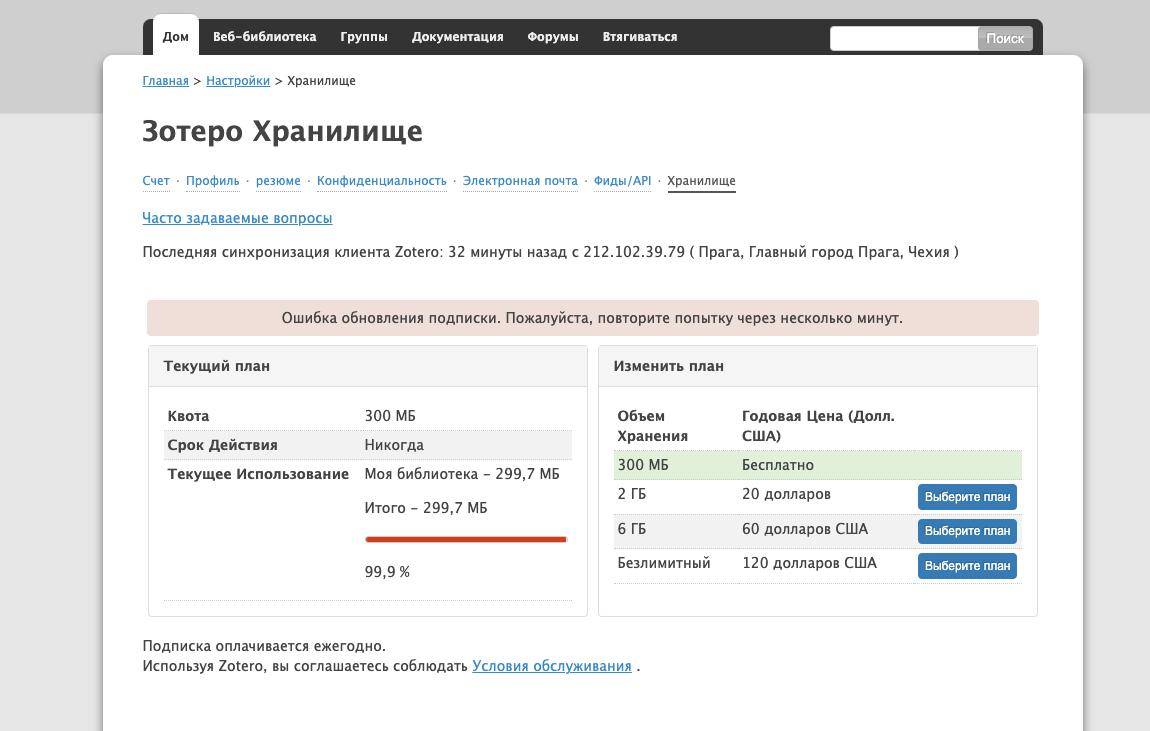Viewport: 1150px width, 731px height.
Task: Switch to the Профиль settings tab
Action: coord(213,181)
